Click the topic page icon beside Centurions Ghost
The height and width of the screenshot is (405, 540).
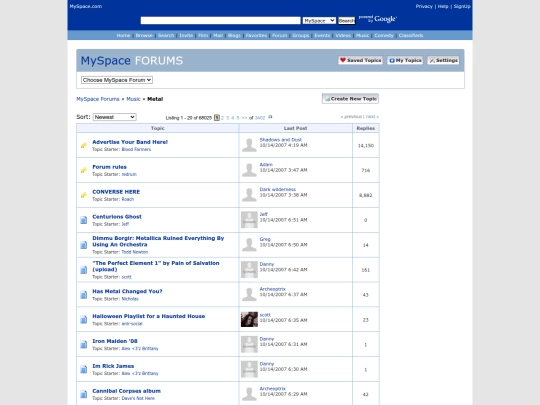pos(84,220)
